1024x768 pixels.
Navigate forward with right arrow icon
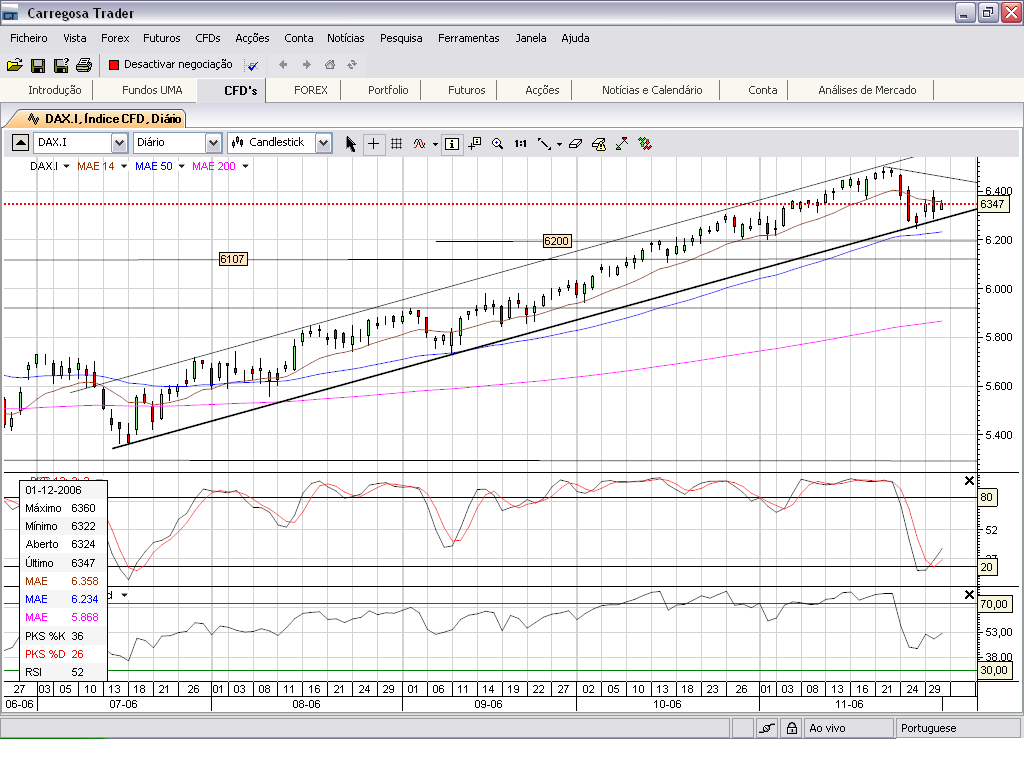pyautogui.click(x=306, y=65)
